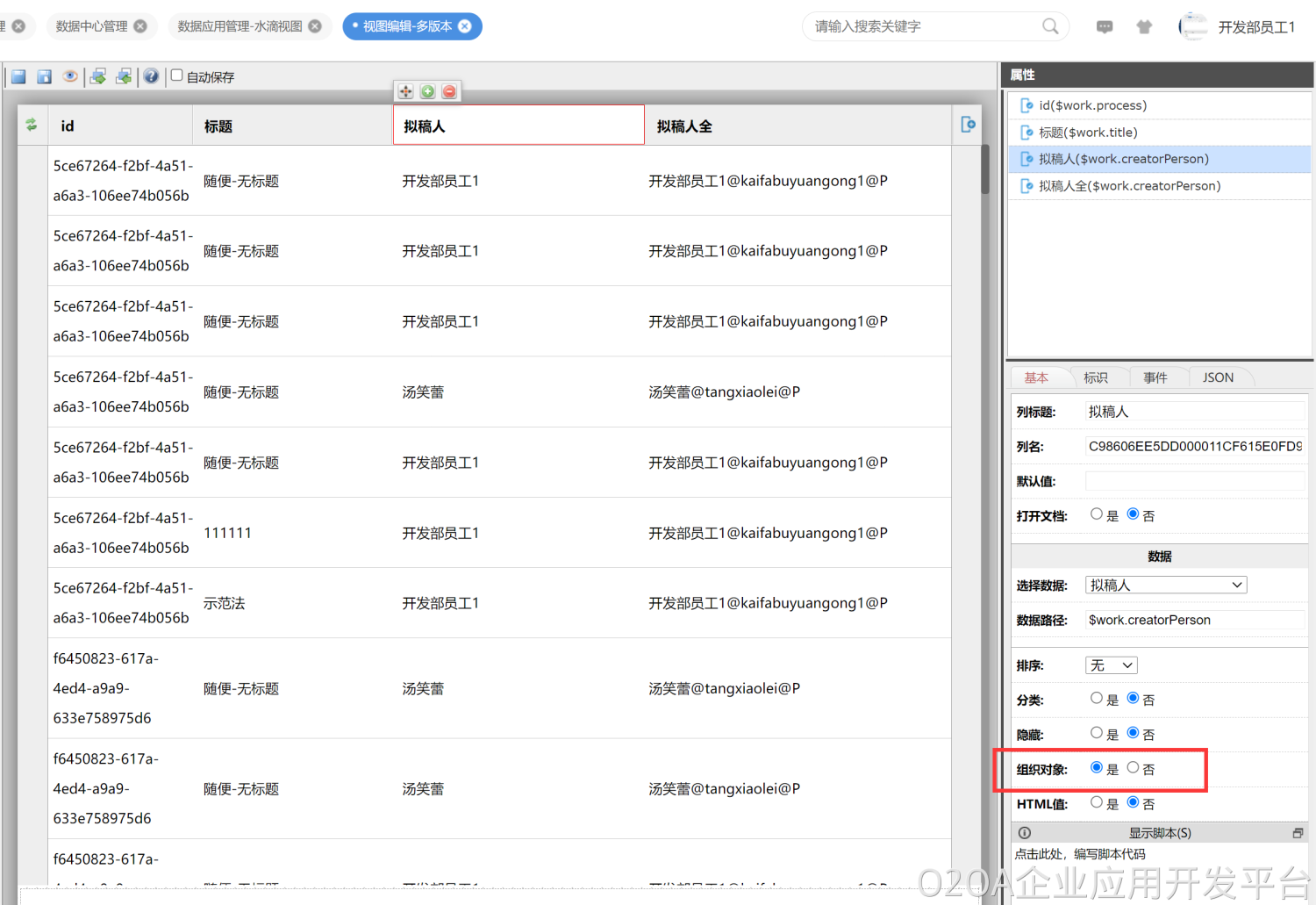Close the 数据中心管理 tab
Image resolution: width=1316 pixels, height=905 pixels.
click(x=140, y=26)
